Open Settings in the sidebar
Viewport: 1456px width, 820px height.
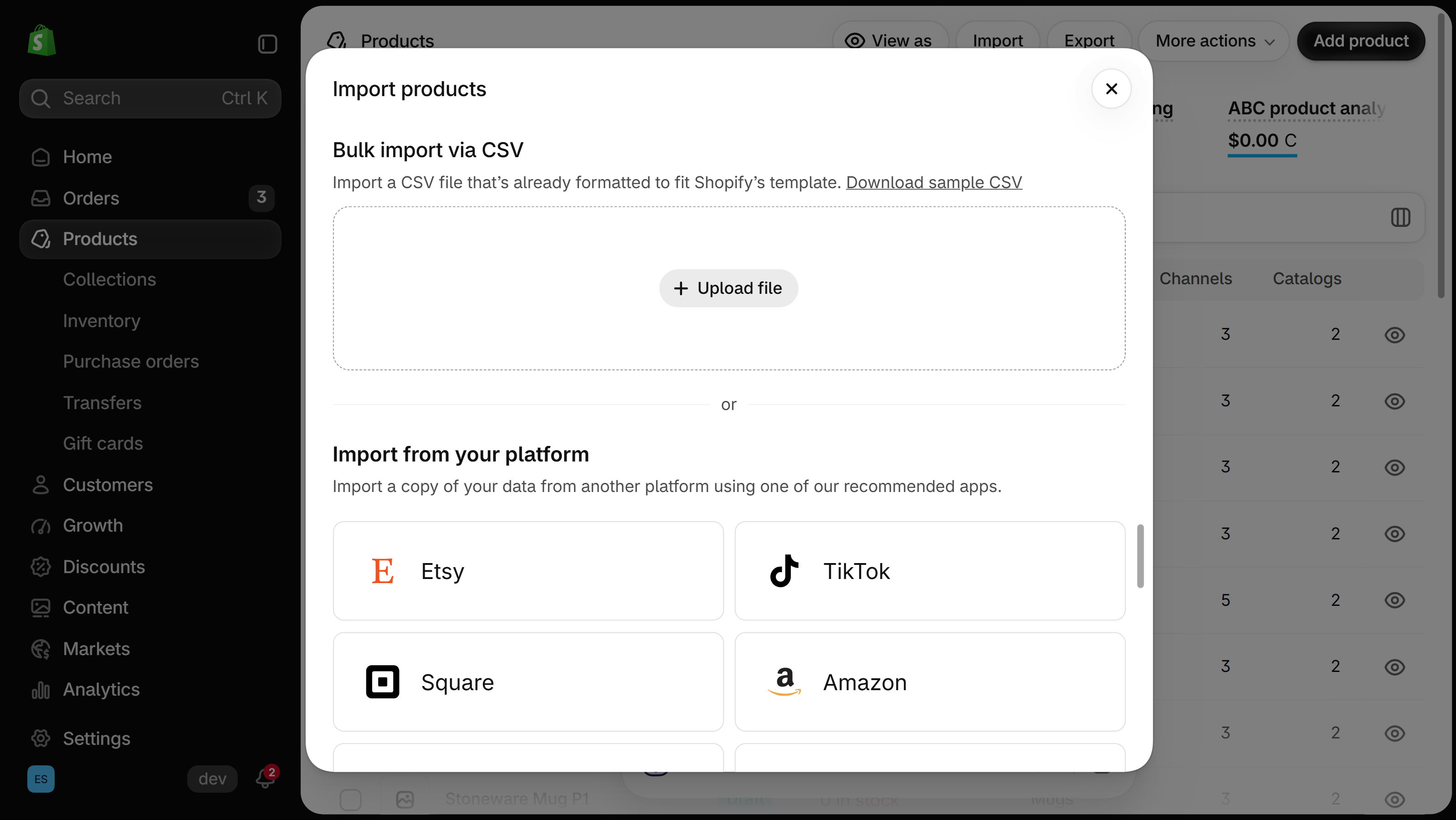point(150,738)
